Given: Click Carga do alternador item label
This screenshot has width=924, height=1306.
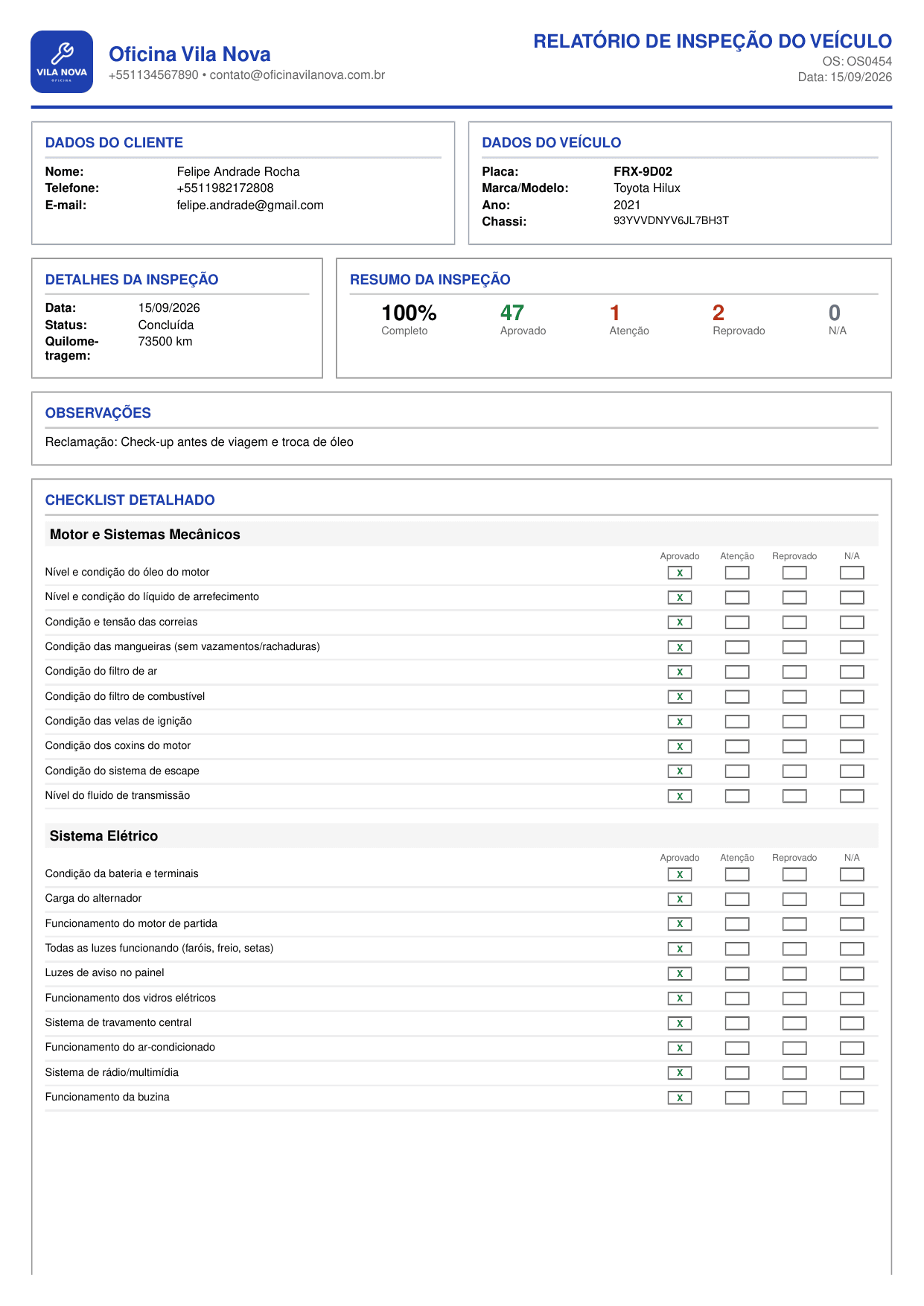Looking at the screenshot, I should point(93,899).
